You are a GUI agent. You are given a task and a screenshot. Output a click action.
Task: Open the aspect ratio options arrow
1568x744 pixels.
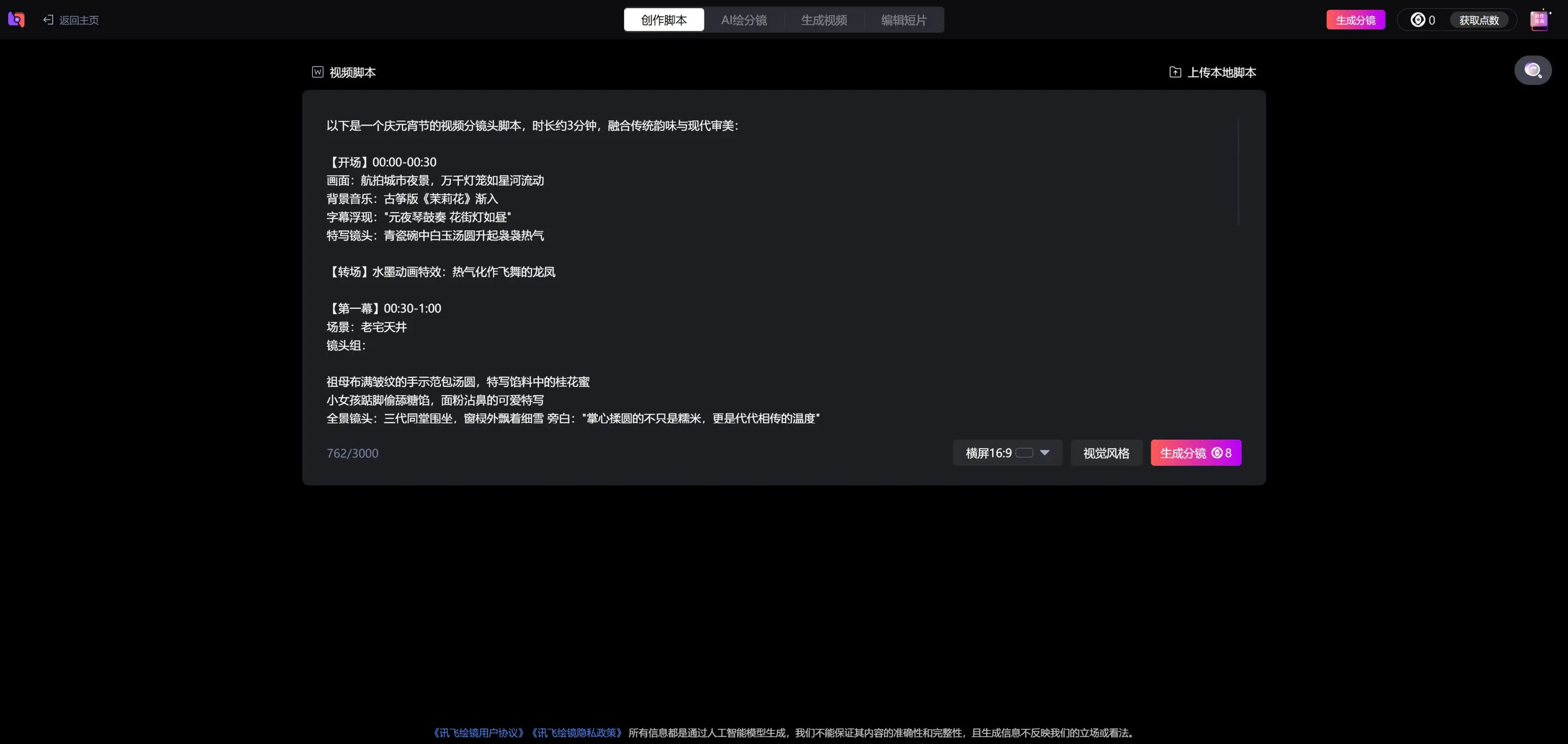click(1045, 452)
